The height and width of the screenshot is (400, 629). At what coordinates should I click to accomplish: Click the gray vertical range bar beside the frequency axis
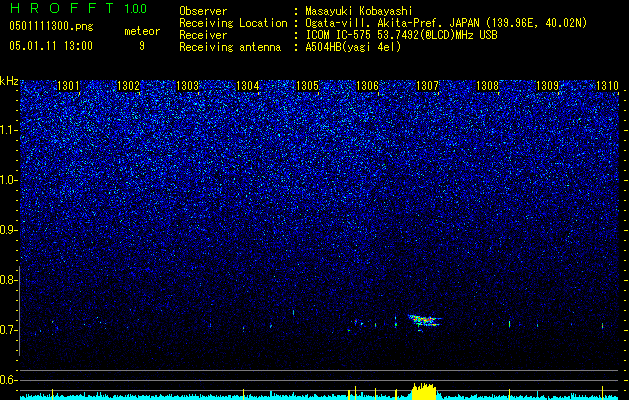coord(19,311)
